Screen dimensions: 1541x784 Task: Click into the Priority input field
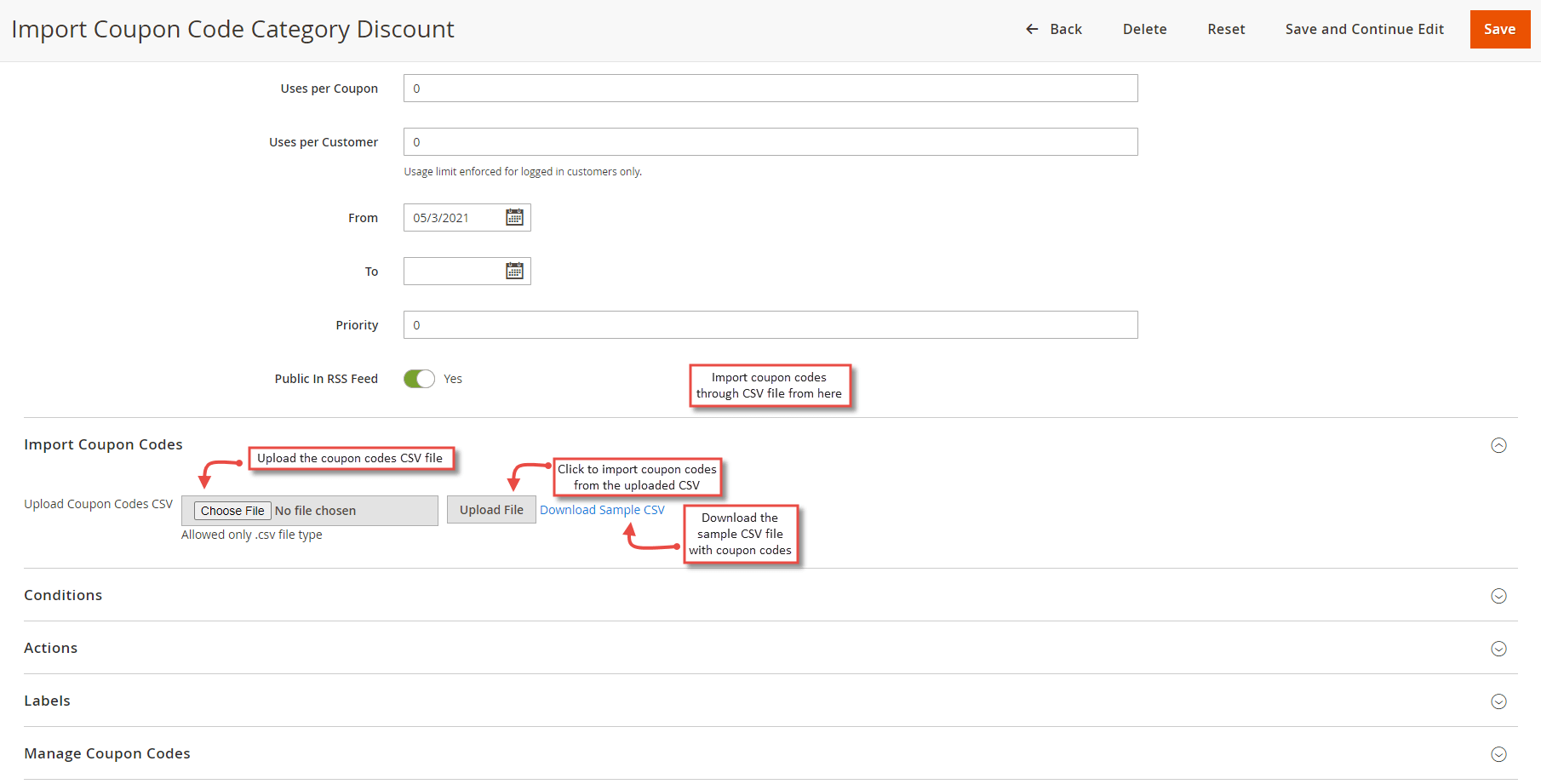point(770,325)
